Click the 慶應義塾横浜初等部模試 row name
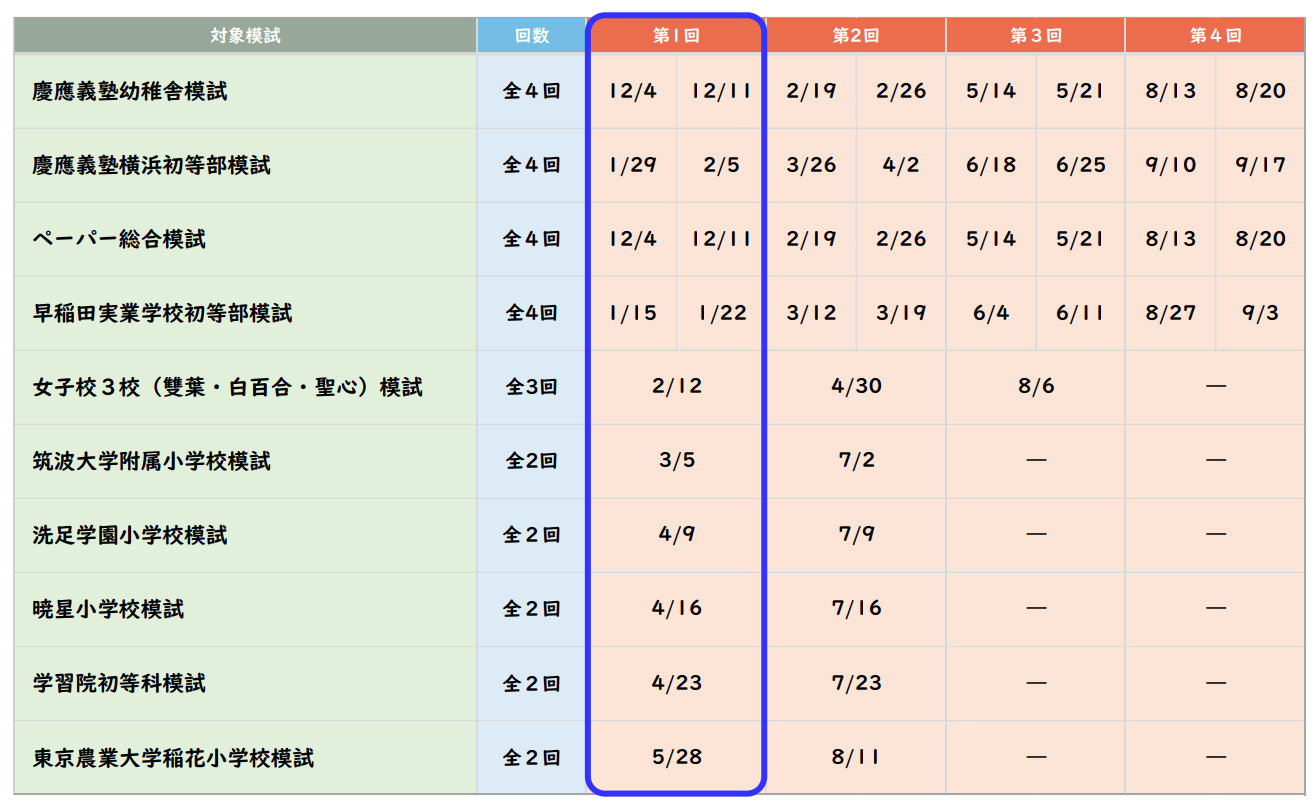Viewport: 1315px width, 807px height. 151,165
